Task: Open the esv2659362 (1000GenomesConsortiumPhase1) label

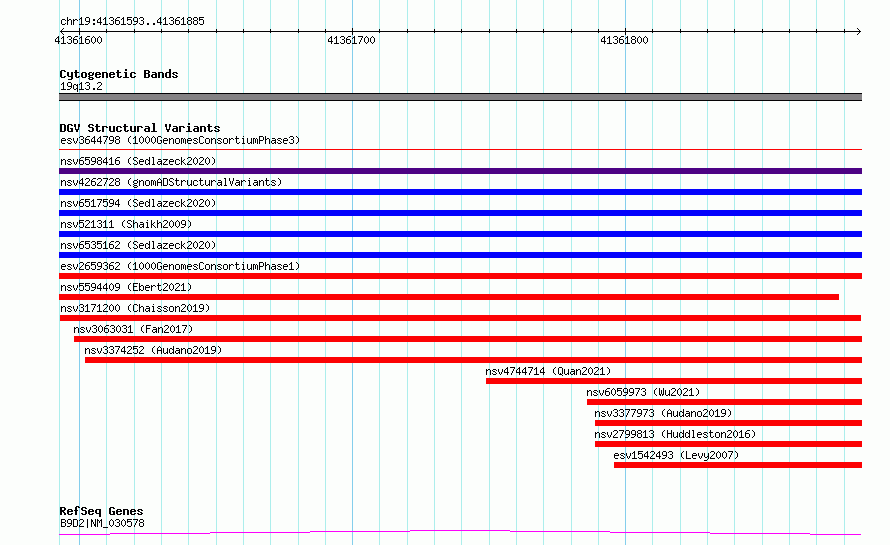Action: 180,266
